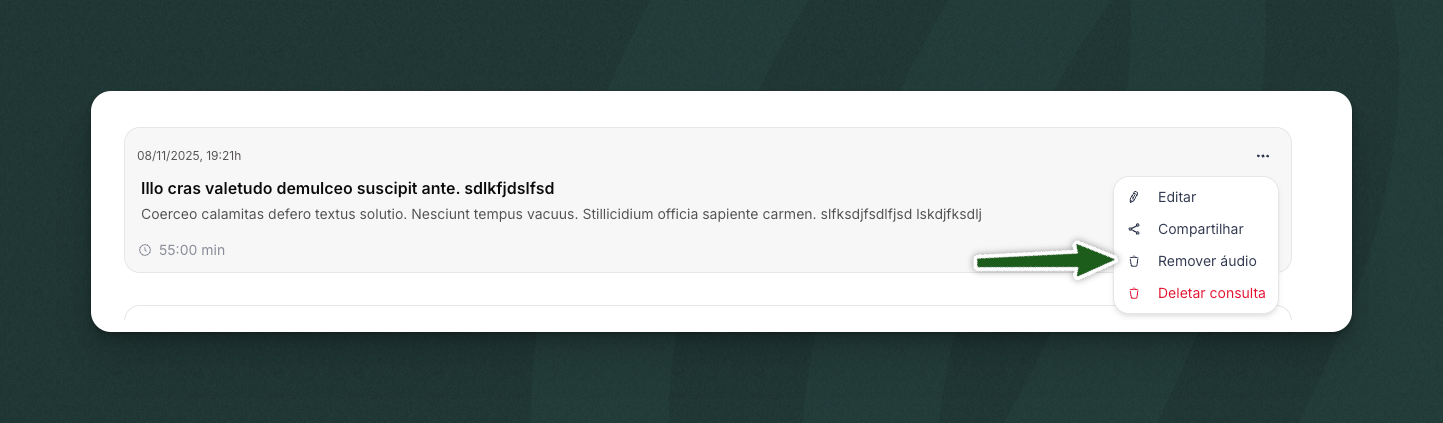Click the green arrow annotation
The height and width of the screenshot is (423, 1443).
(x=1040, y=261)
